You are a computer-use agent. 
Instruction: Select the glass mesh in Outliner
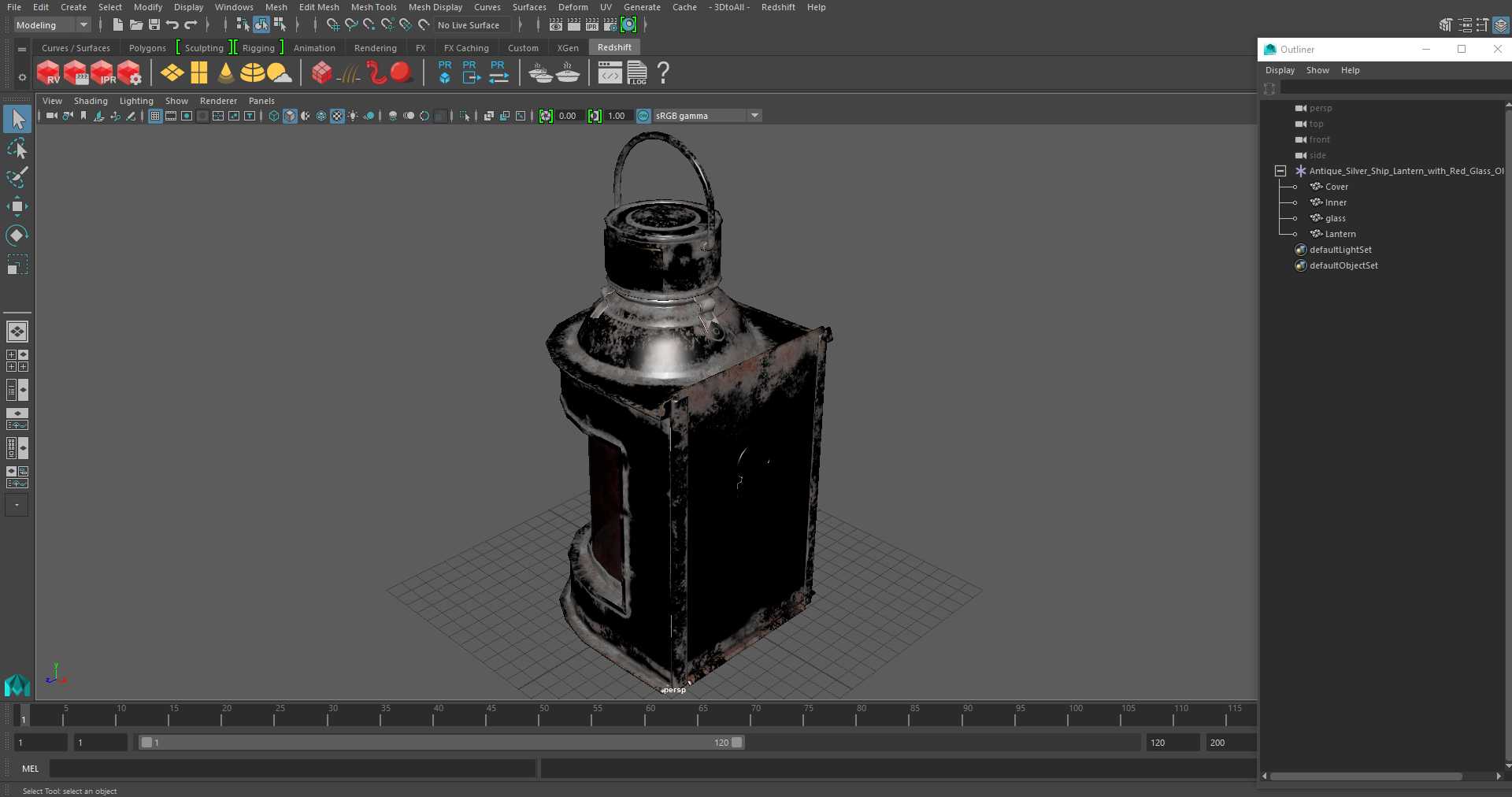[1335, 218]
